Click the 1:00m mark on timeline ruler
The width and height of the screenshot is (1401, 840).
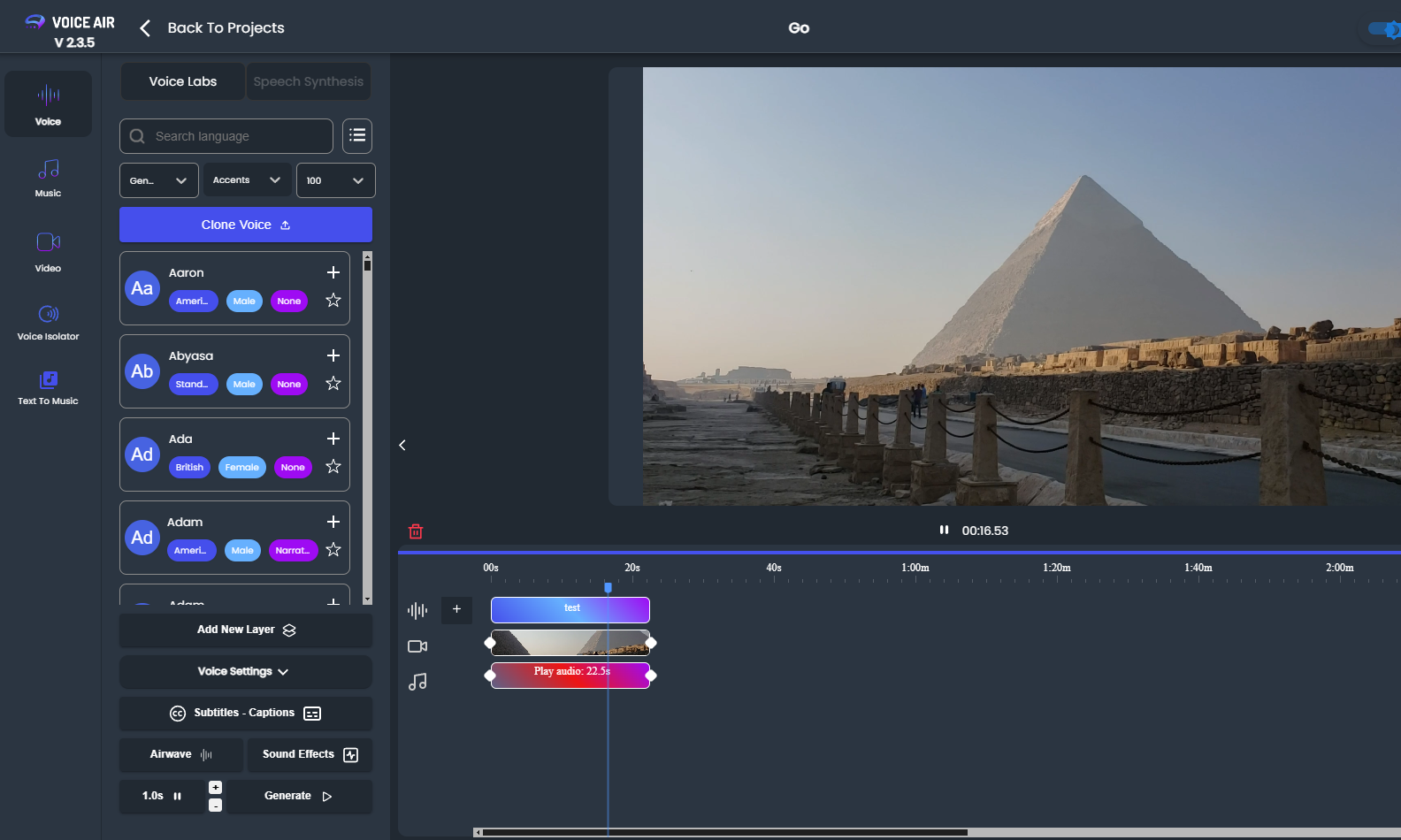point(915,568)
